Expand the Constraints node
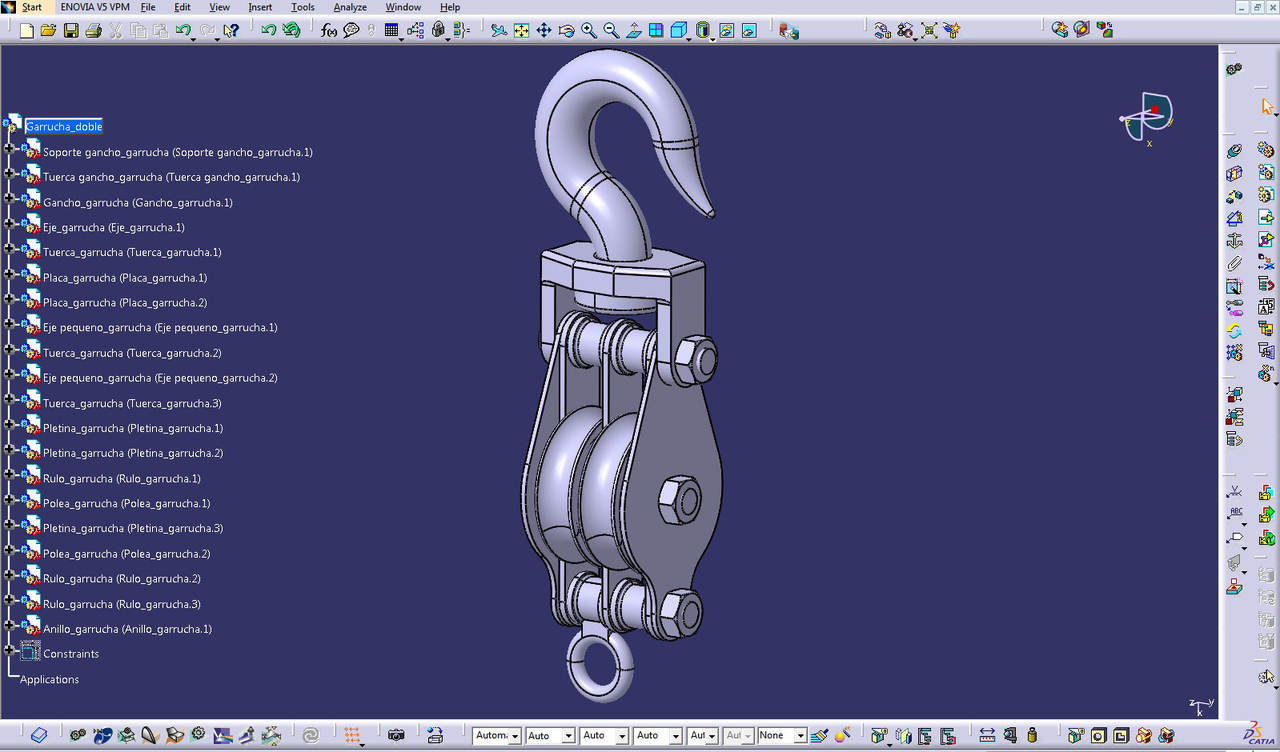The width and height of the screenshot is (1280, 752). coord(10,650)
